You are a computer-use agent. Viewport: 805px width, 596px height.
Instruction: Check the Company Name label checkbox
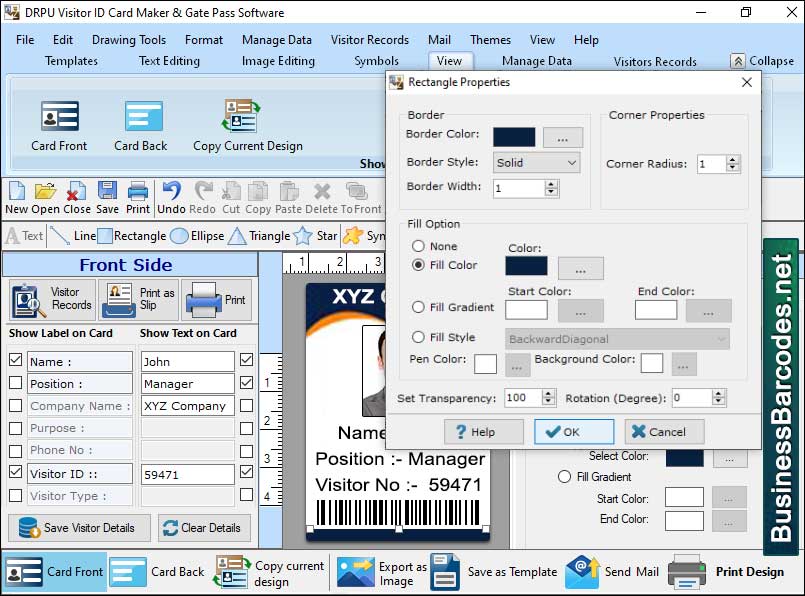pos(14,405)
